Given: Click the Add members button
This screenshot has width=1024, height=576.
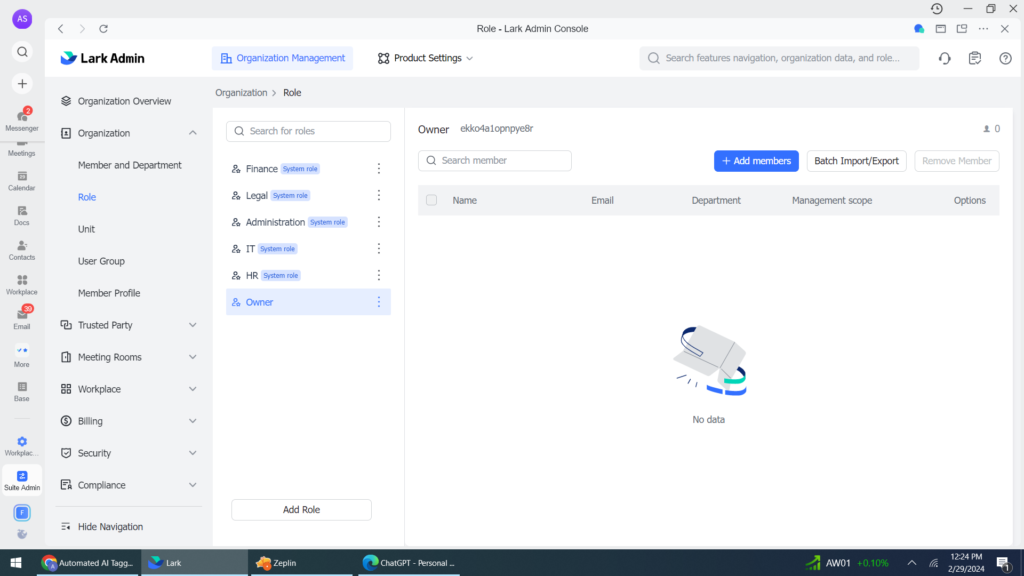Looking at the screenshot, I should pyautogui.click(x=756, y=161).
